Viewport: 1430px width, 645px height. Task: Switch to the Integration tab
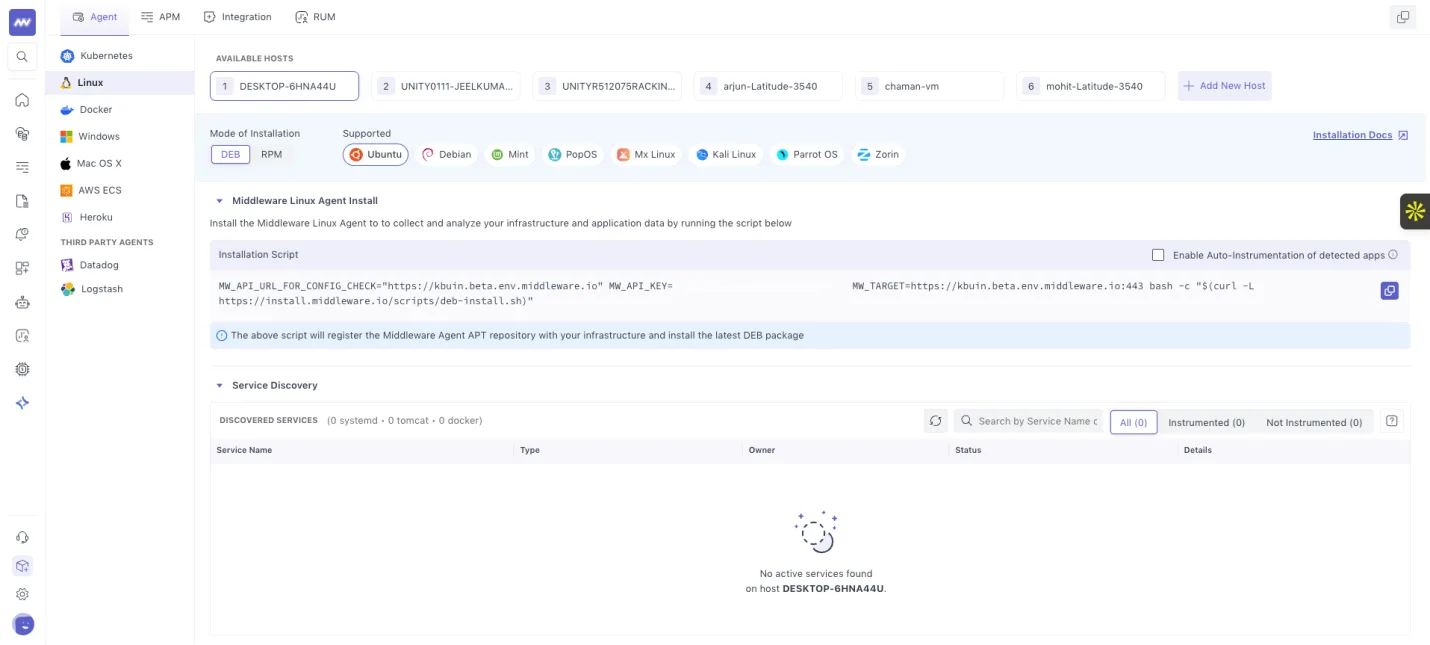tap(237, 17)
